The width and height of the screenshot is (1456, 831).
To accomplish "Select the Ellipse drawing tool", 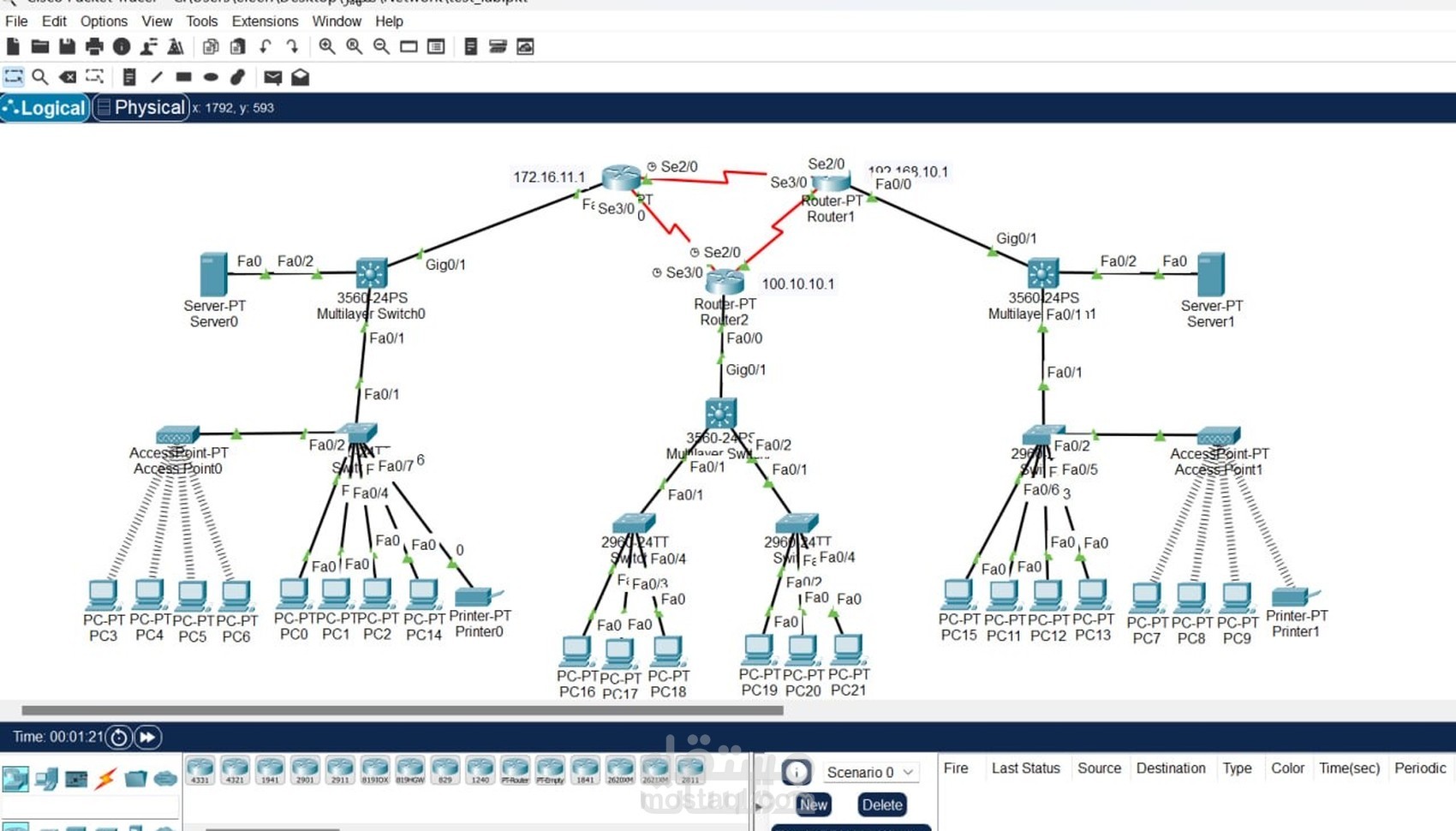I will coord(211,76).
